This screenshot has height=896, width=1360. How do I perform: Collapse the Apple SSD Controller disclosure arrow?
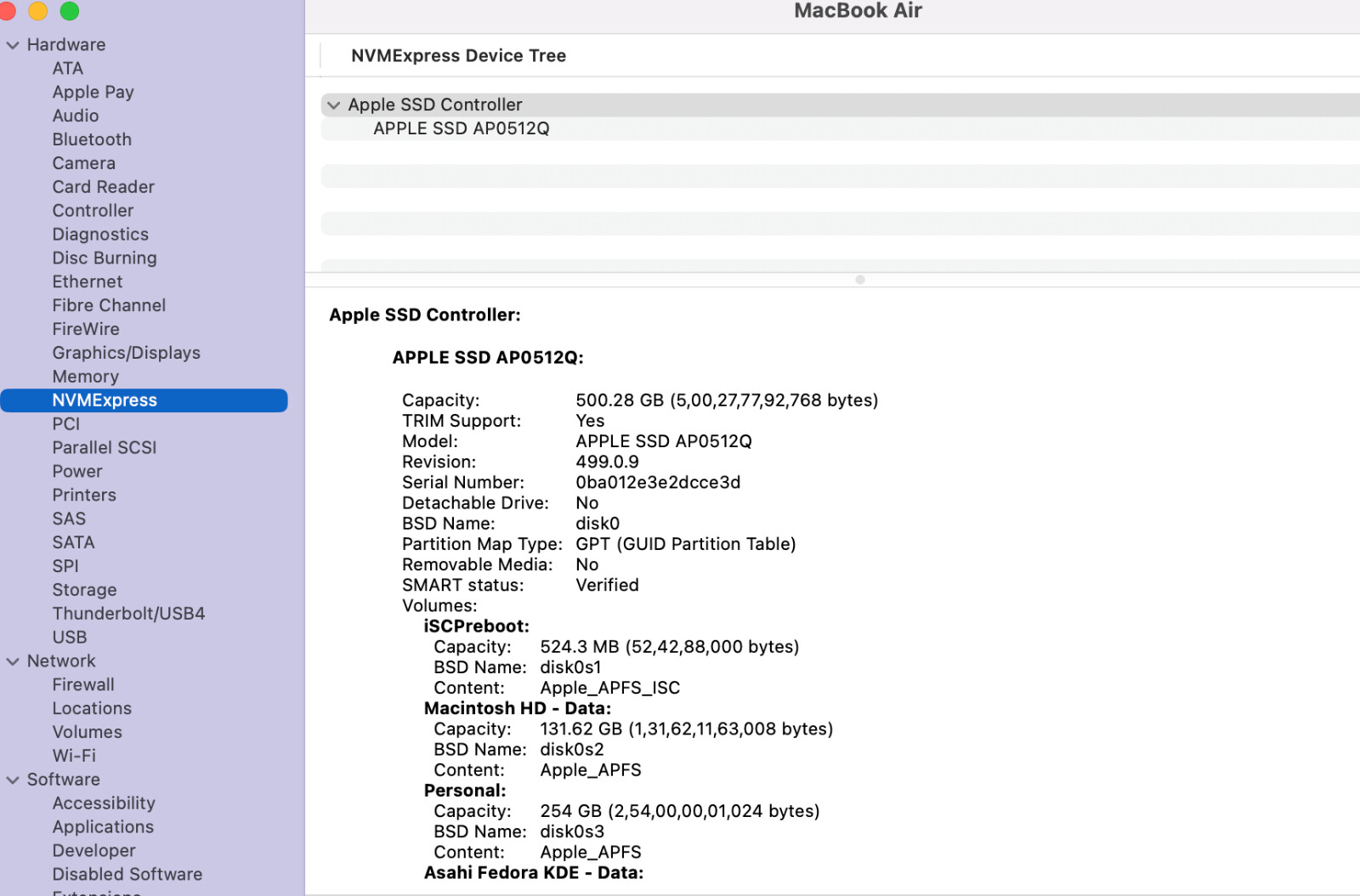click(x=334, y=105)
